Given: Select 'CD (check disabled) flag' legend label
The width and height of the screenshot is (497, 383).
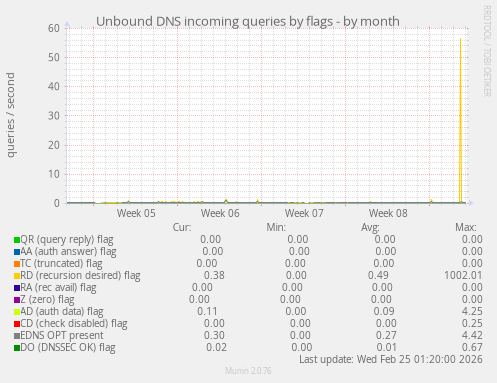Looking at the screenshot, I should pos(74,324).
